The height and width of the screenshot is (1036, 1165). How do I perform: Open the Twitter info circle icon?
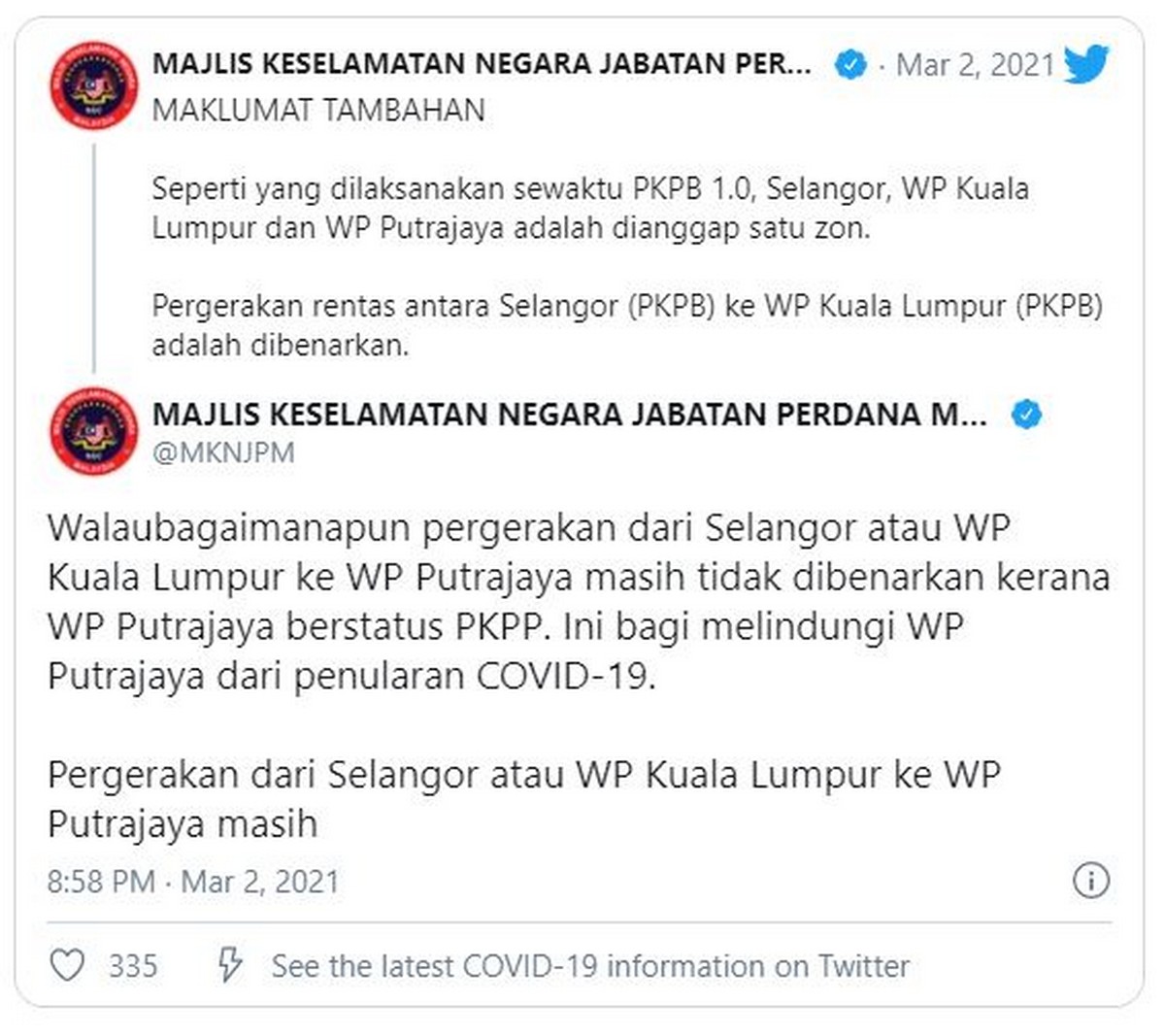coord(1091,881)
